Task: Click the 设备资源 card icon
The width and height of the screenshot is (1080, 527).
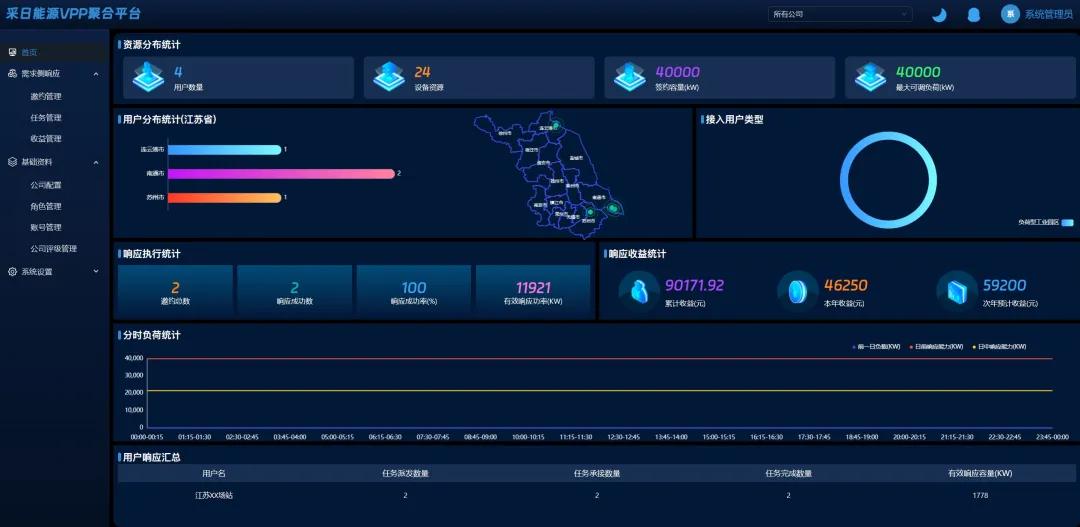Action: point(389,77)
